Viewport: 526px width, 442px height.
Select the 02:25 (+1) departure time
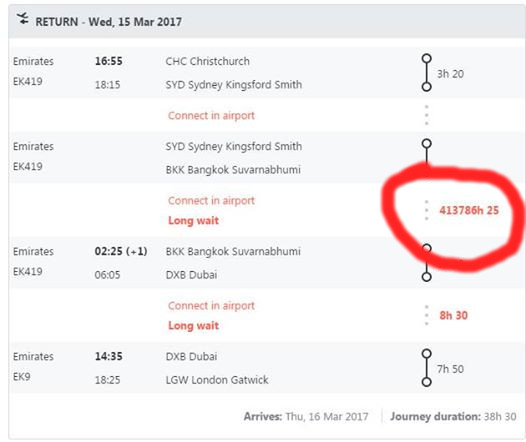[121, 251]
